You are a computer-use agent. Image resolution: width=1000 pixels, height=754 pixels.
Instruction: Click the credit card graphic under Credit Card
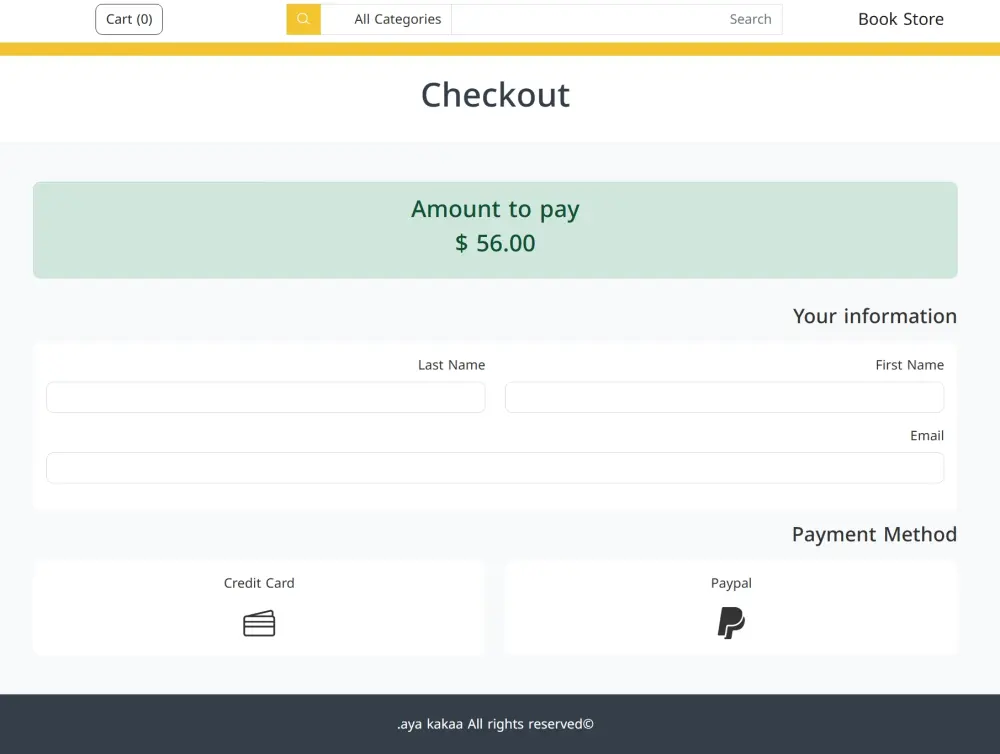click(259, 622)
